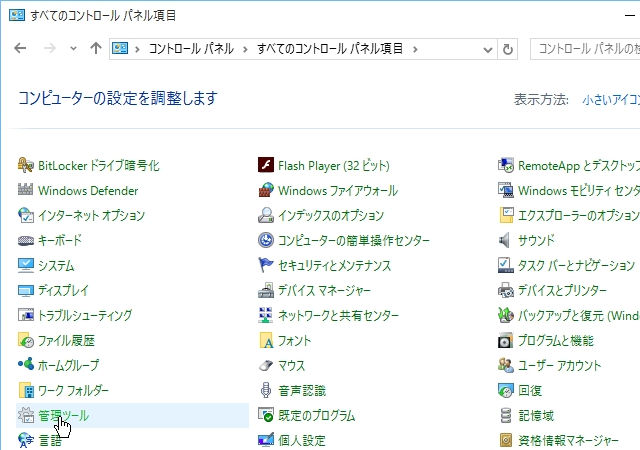Open the セキュリティとメンテナンス flag icon
The image size is (640, 450).
click(x=266, y=265)
